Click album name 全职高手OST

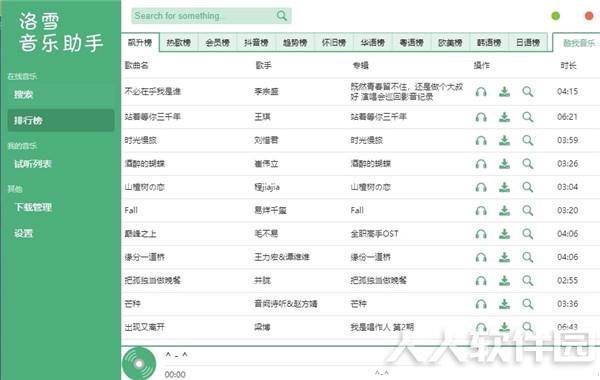tap(375, 234)
